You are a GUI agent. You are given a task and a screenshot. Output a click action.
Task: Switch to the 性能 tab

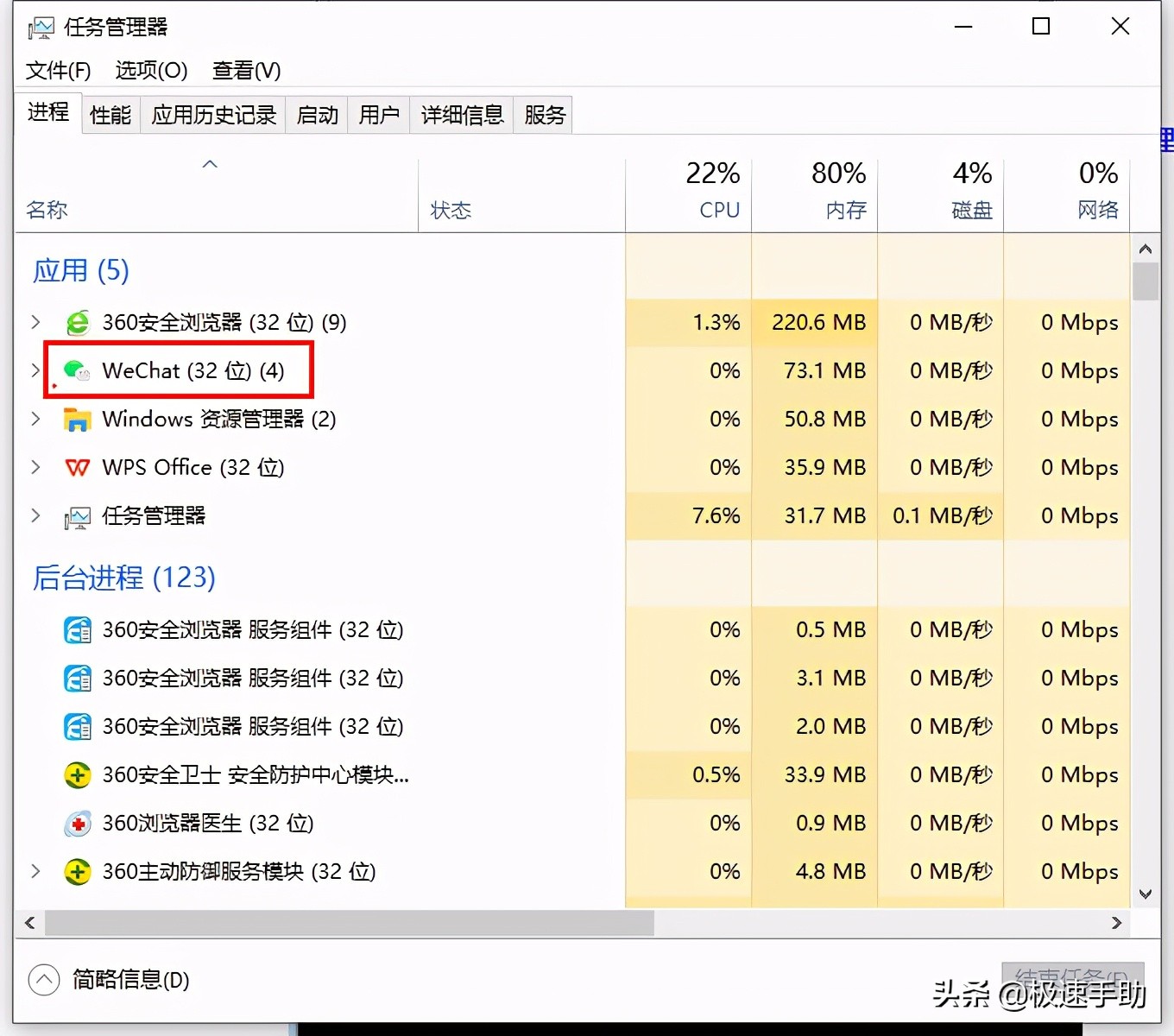click(x=110, y=115)
